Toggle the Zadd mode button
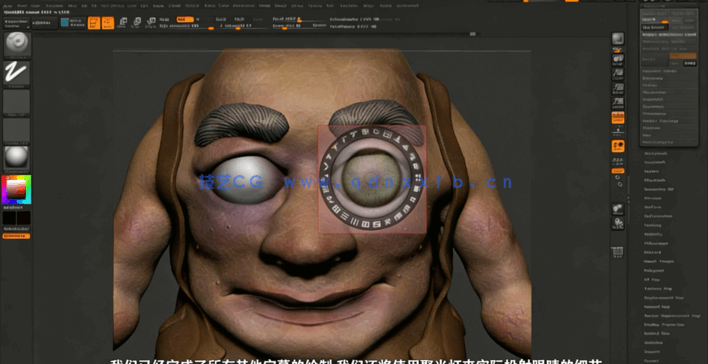The height and width of the screenshot is (364, 708). point(221,19)
